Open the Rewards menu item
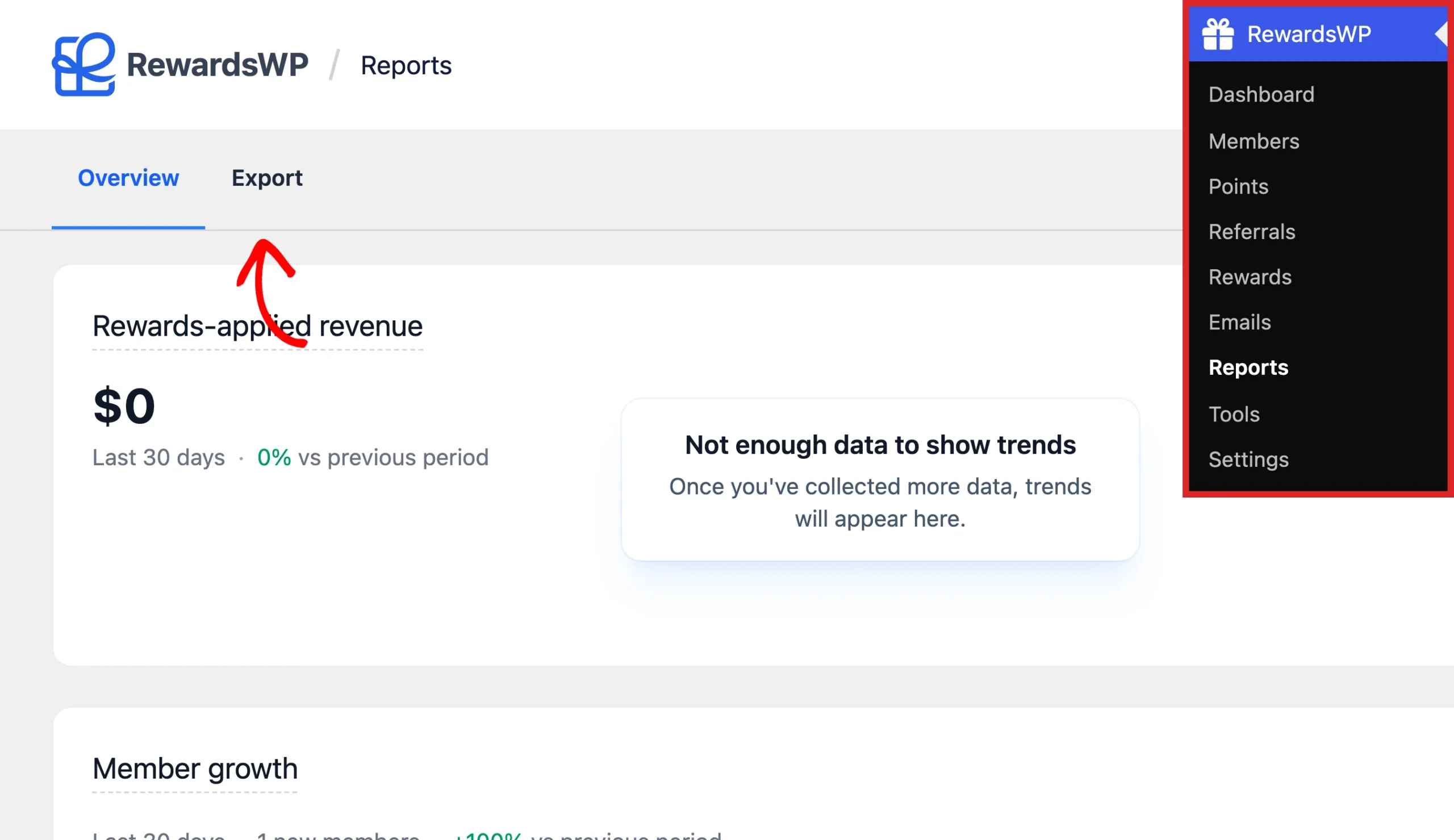 tap(1250, 277)
